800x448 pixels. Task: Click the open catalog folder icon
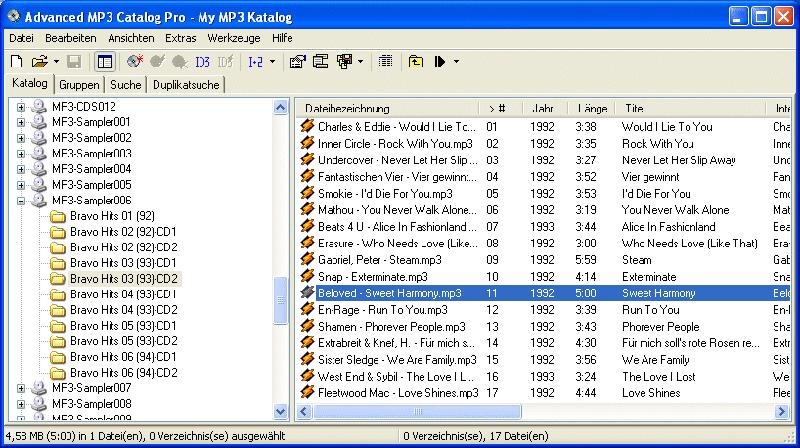tap(38, 62)
